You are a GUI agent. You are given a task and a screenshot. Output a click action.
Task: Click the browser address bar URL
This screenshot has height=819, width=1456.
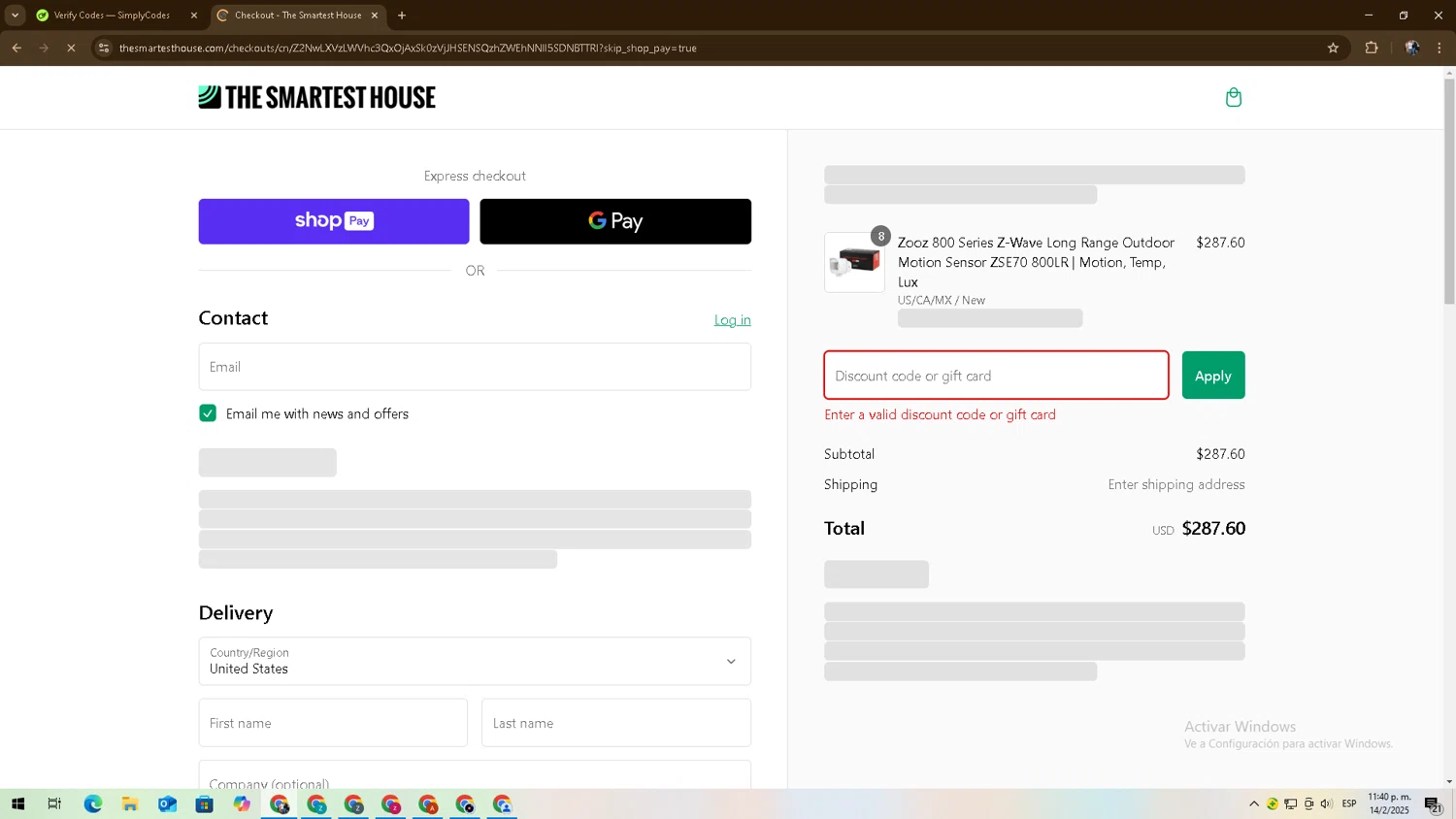[408, 48]
